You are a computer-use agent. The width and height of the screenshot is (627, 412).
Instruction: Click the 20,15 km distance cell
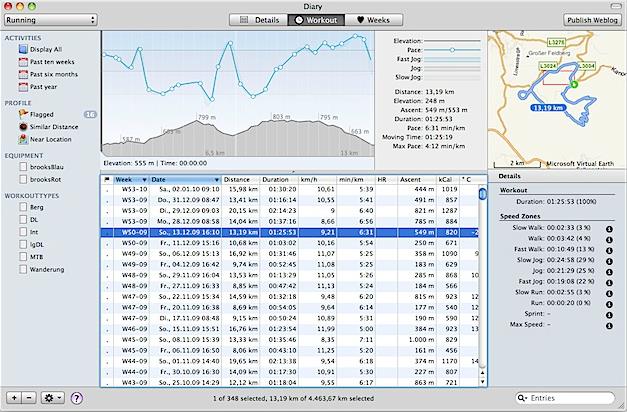(x=243, y=211)
